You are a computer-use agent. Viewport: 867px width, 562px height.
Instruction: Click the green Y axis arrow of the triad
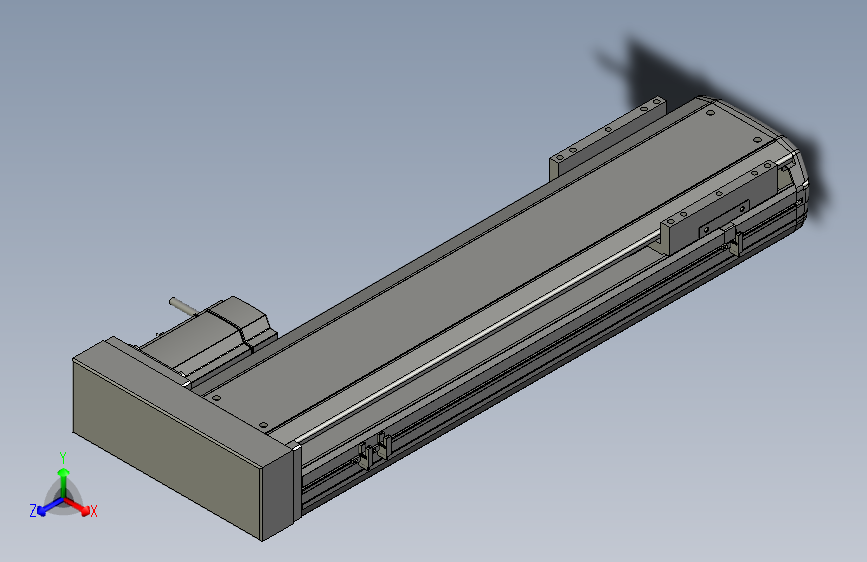click(x=64, y=483)
